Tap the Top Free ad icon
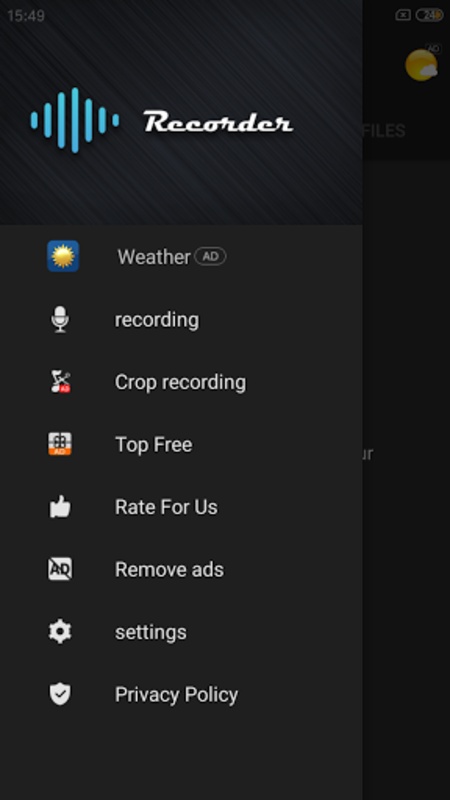 click(x=60, y=444)
